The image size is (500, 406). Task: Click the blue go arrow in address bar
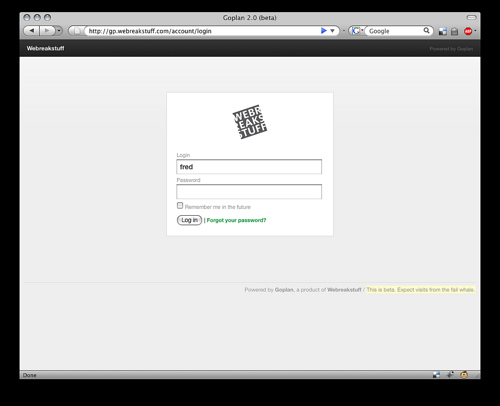click(x=323, y=31)
